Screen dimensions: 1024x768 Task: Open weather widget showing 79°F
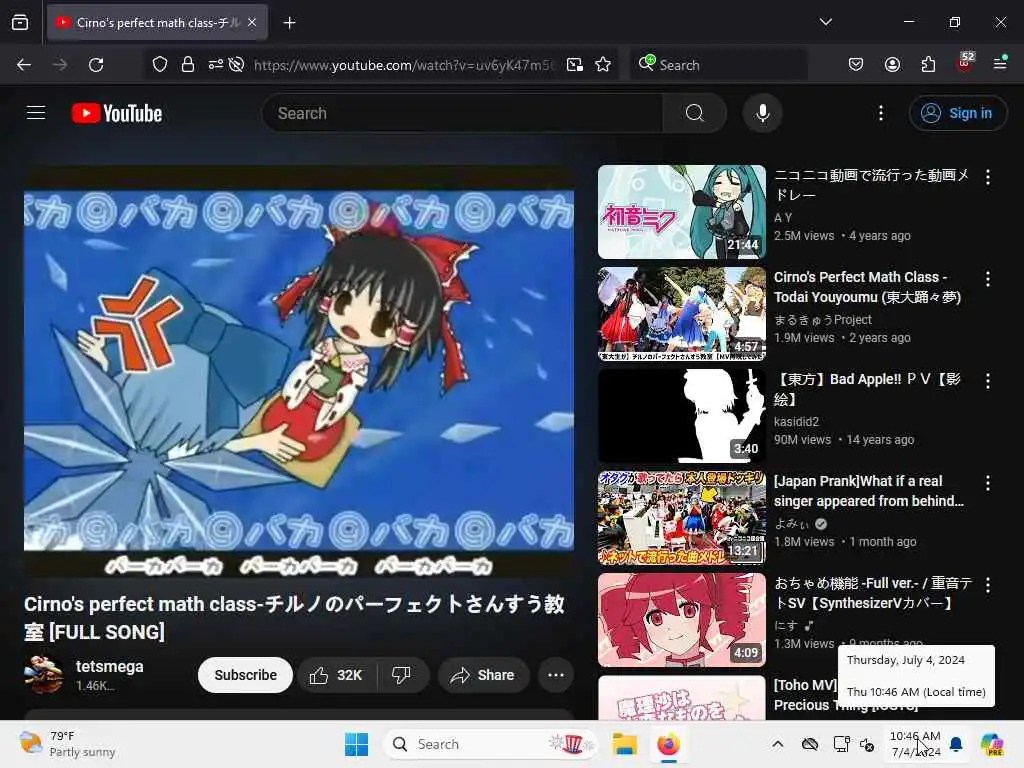pos(67,744)
